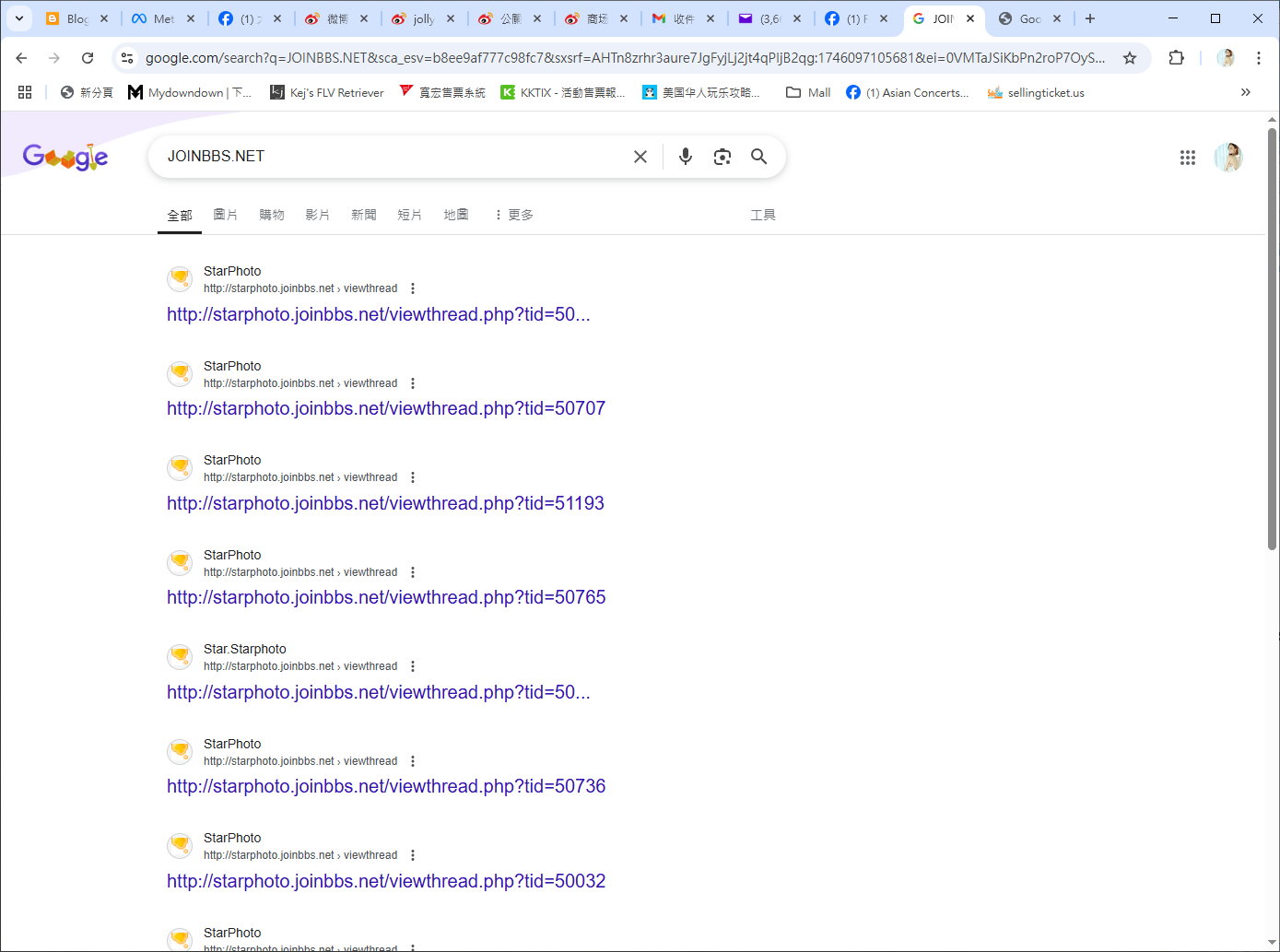Image resolution: width=1280 pixels, height=952 pixels.
Task: Show more bookmarks with the double chevron
Action: 1246,92
